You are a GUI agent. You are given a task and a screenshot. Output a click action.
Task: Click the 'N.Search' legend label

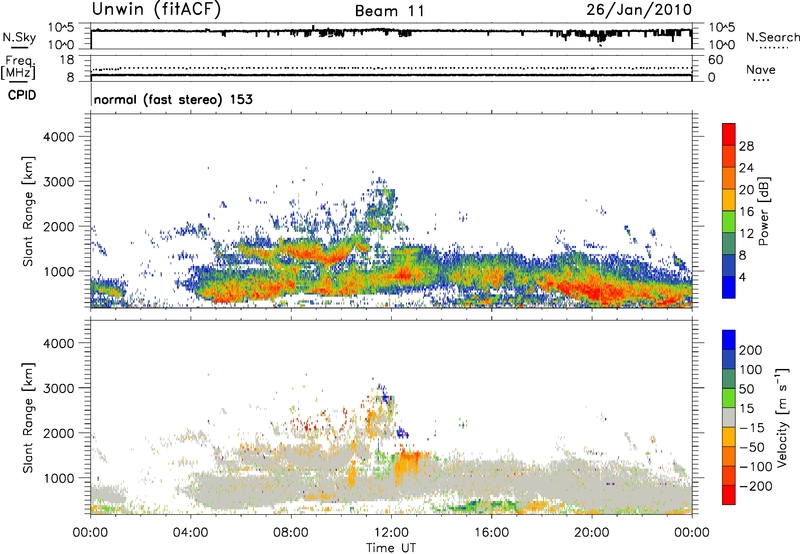click(772, 37)
